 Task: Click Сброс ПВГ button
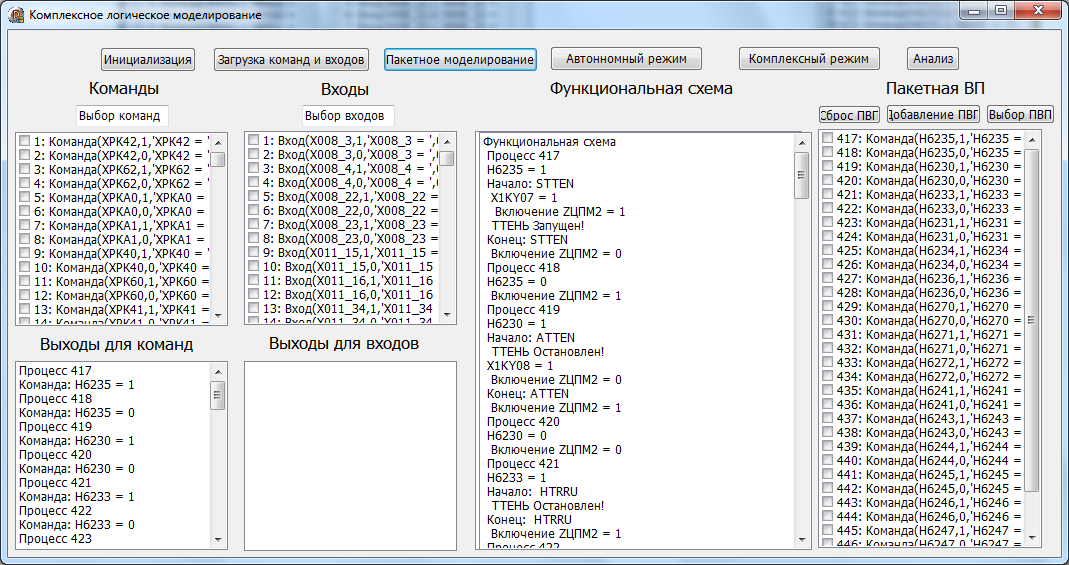[849, 114]
